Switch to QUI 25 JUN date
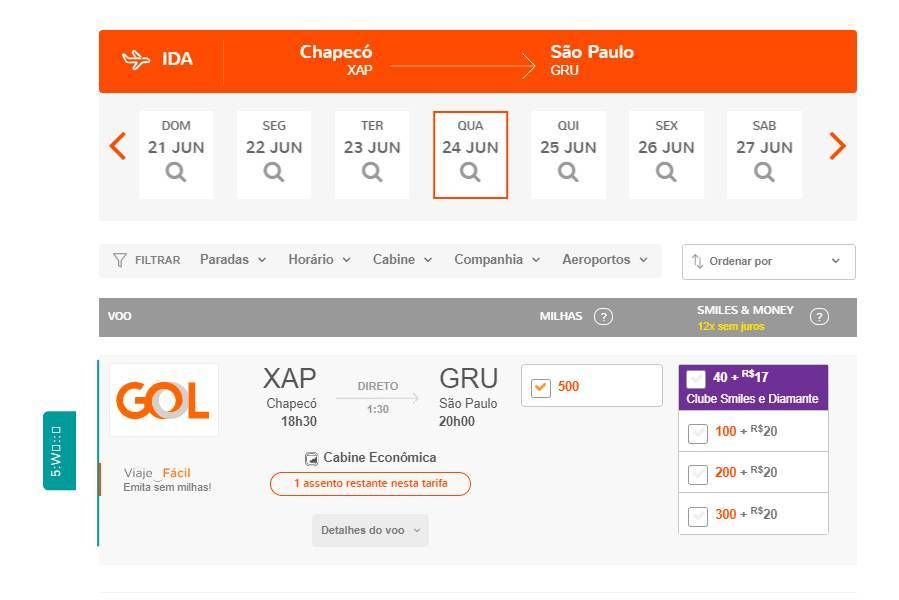 tap(568, 155)
